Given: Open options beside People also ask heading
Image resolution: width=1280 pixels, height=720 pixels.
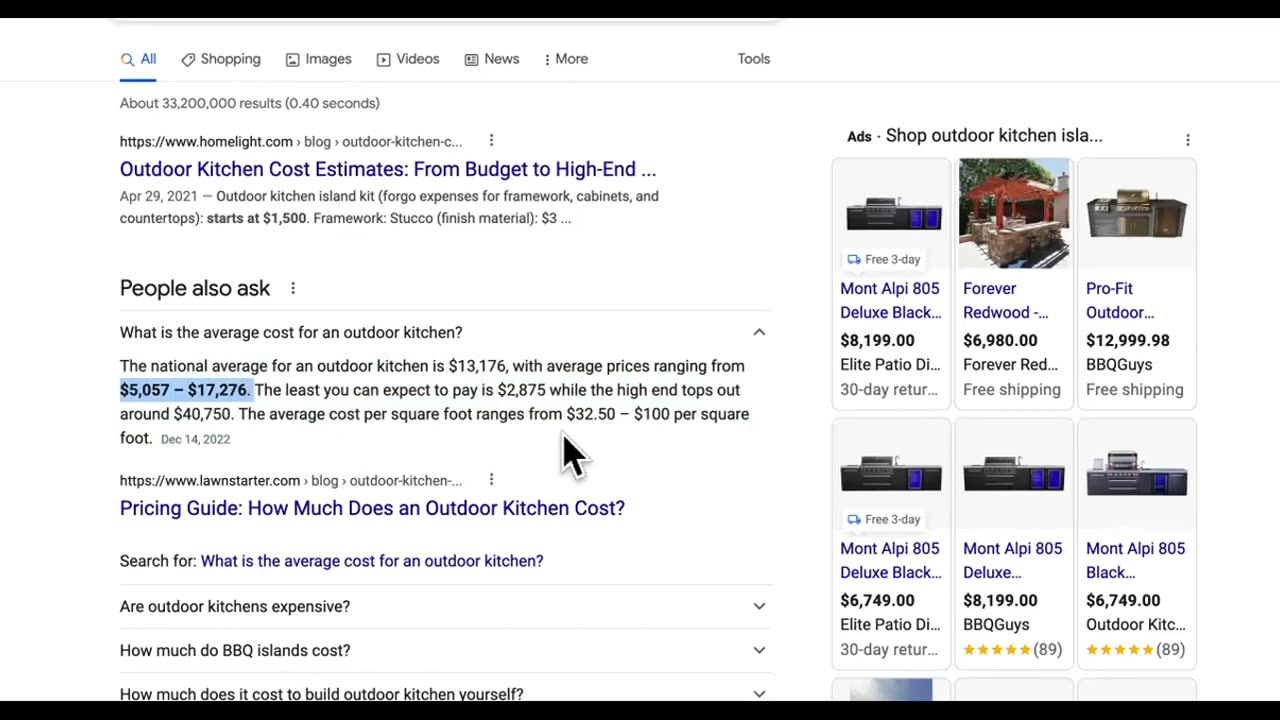Looking at the screenshot, I should (x=293, y=288).
